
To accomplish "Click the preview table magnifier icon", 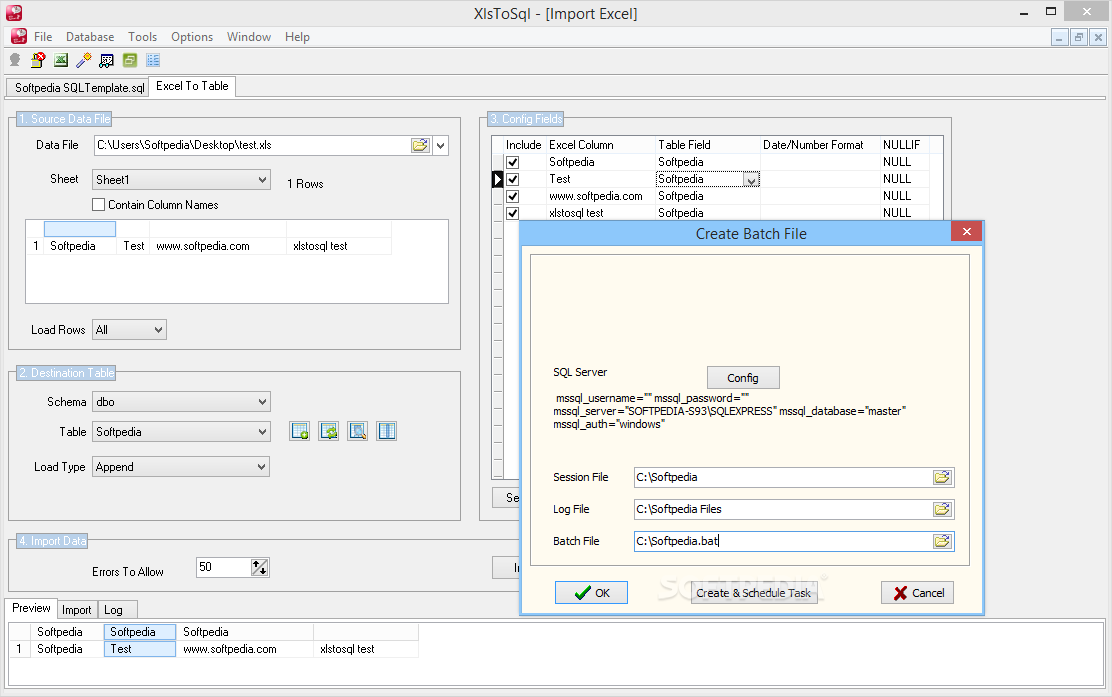I will (x=357, y=431).
